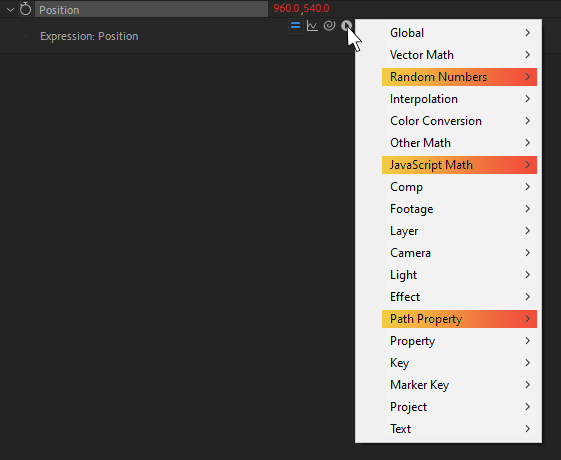
Task: Open the Project submenu
Action: pos(459,407)
